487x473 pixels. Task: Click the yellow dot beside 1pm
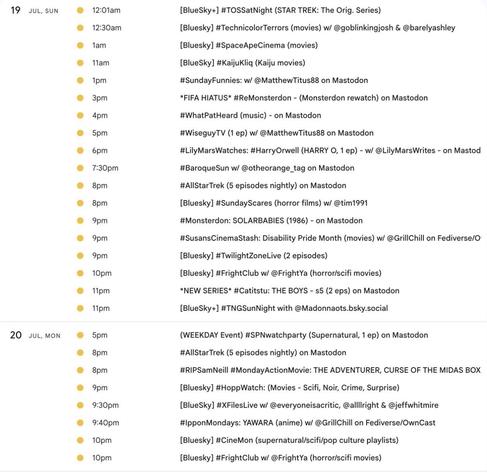click(x=80, y=80)
